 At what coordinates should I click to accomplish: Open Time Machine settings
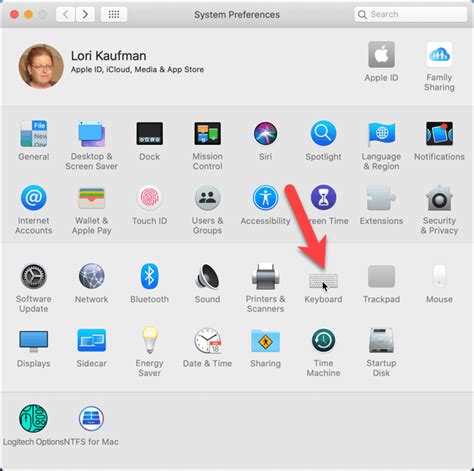tap(323, 340)
